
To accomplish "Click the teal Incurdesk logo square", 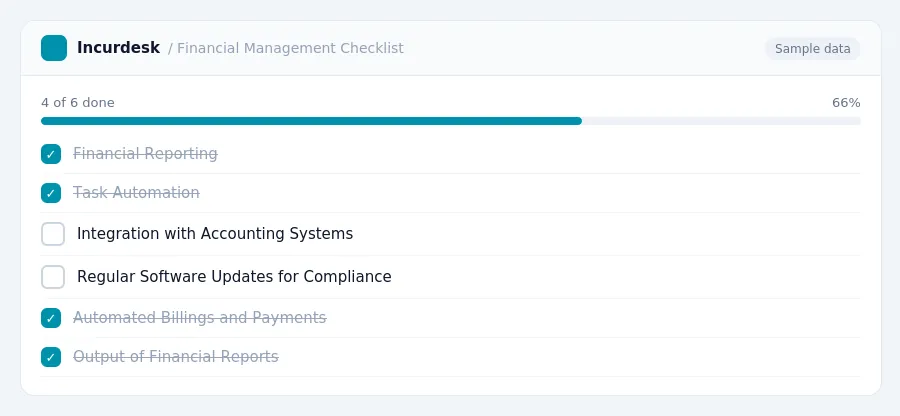I will pos(54,48).
